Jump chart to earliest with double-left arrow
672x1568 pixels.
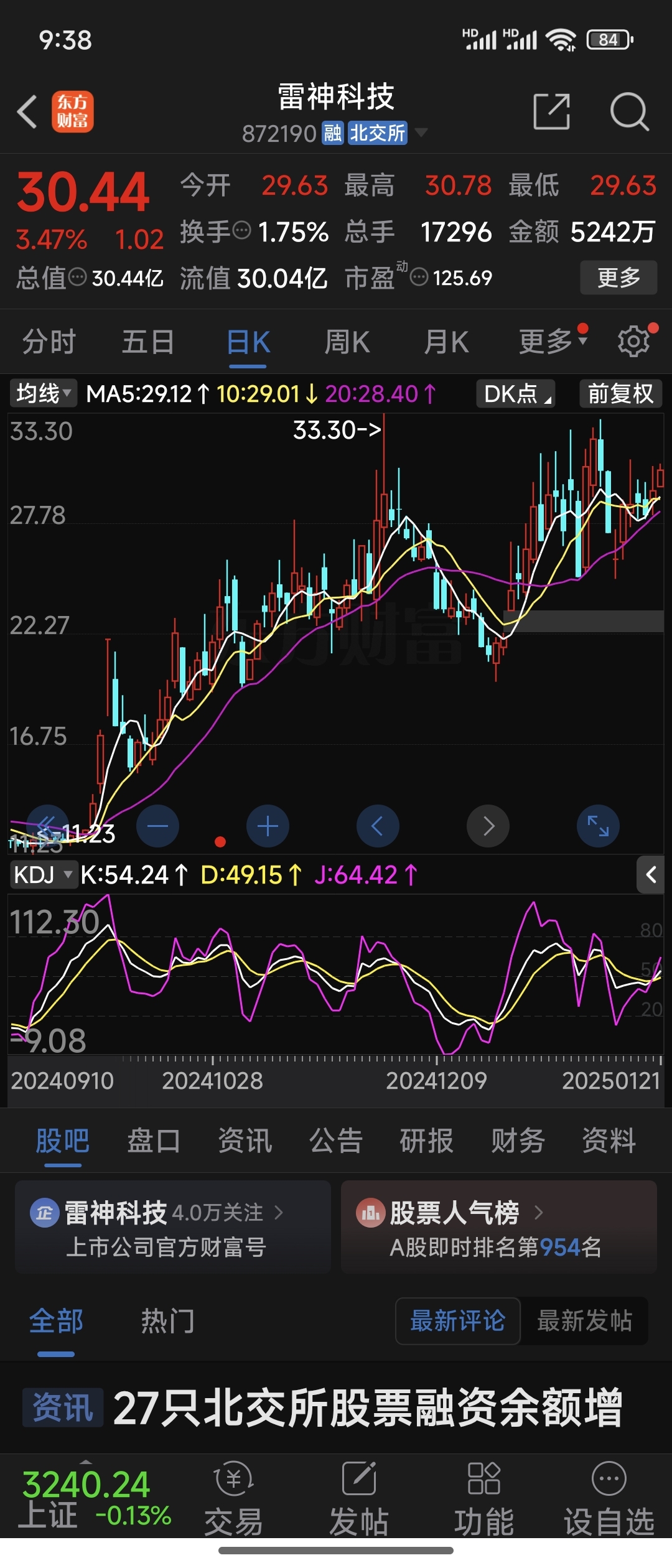(47, 826)
